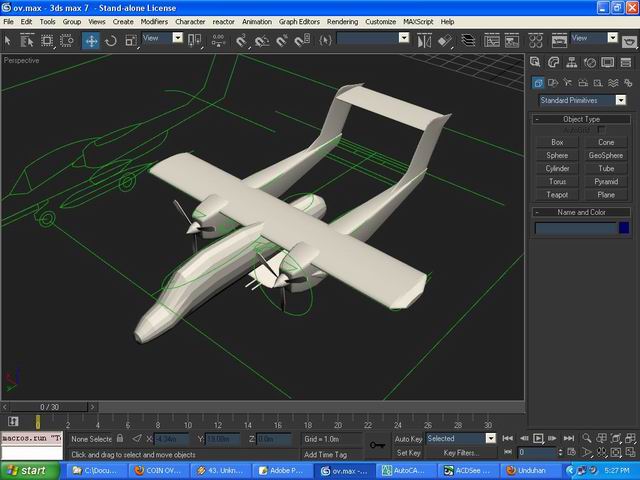Open Material Editor icon
Viewport: 640px width, 480px height.
[x=536, y=41]
